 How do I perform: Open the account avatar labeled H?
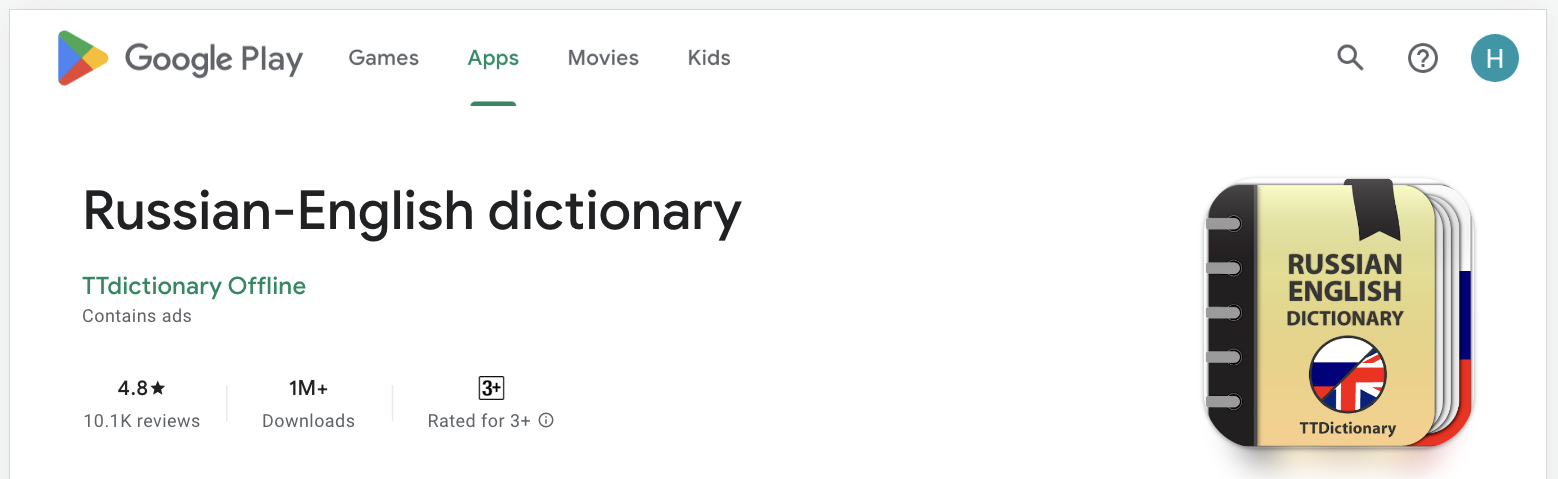point(1495,58)
